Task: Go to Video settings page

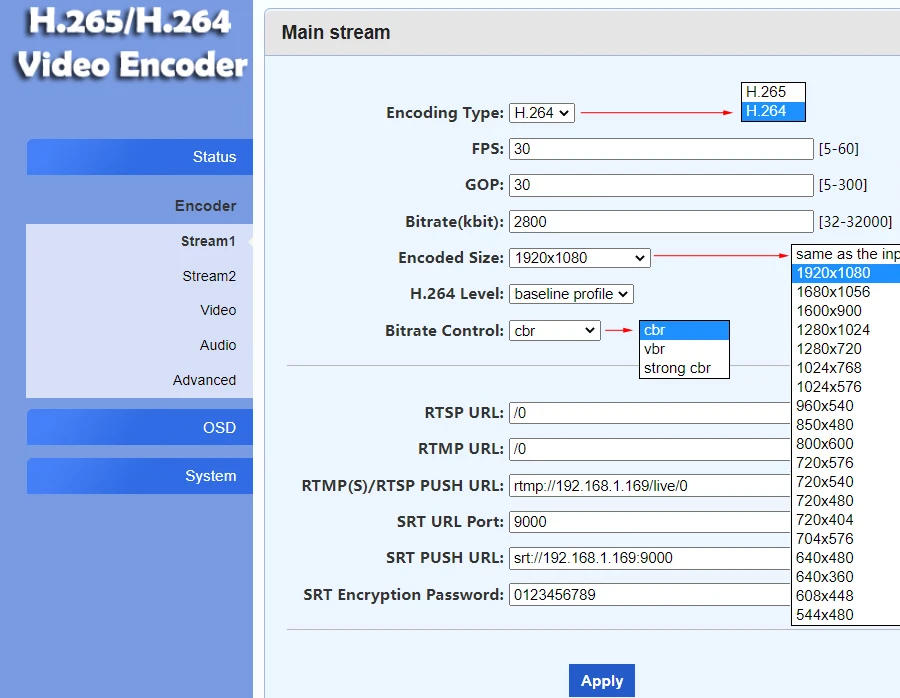Action: [218, 310]
